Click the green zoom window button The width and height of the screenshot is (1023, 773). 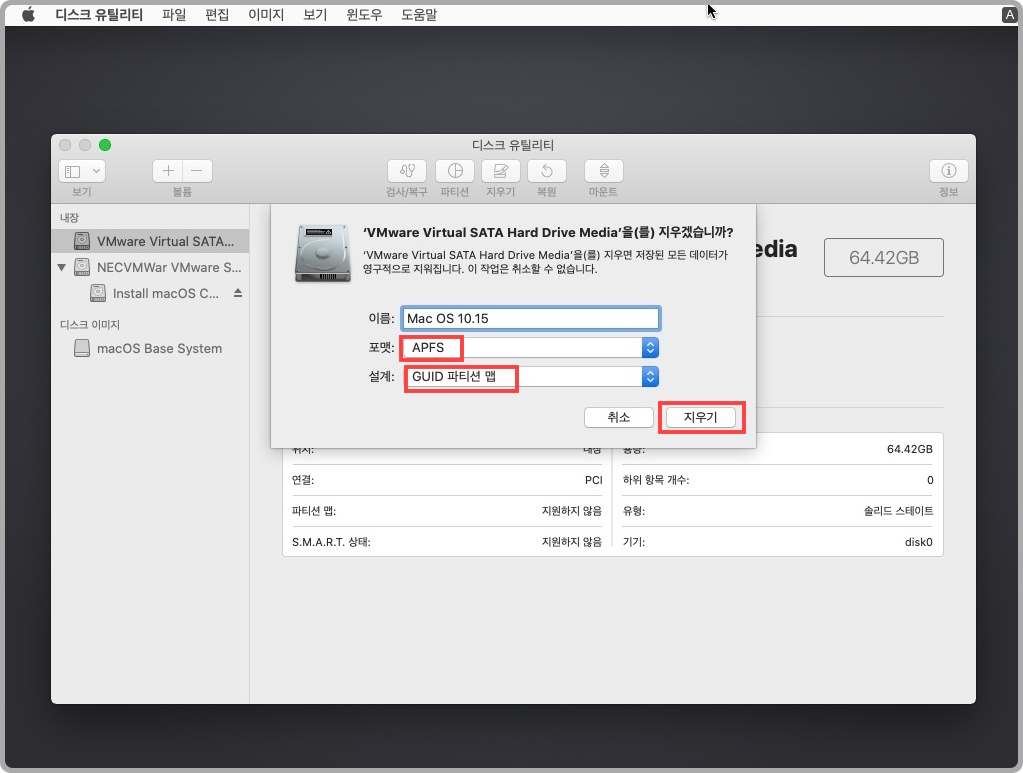105,145
